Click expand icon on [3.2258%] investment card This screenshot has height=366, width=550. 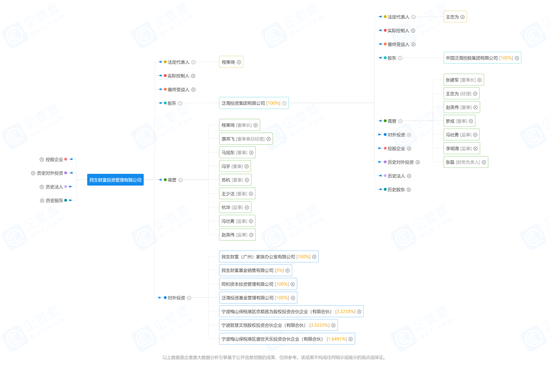[x=359, y=312]
